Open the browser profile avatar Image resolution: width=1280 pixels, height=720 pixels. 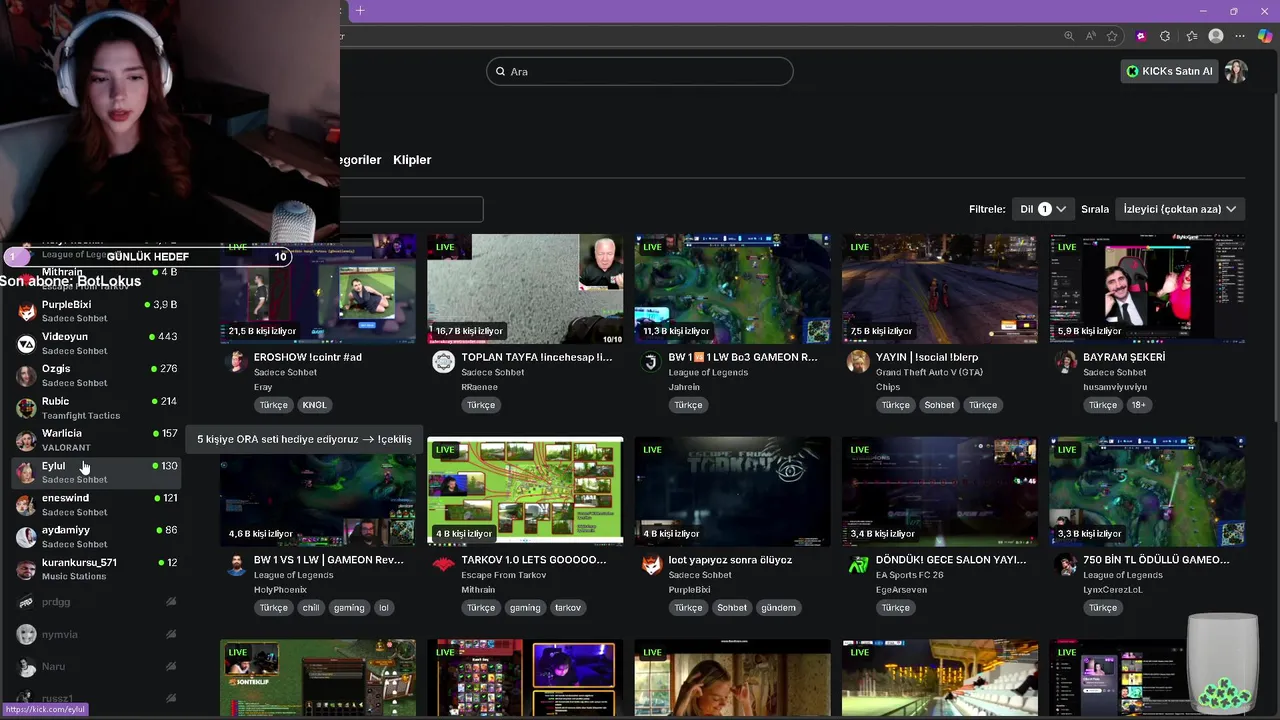1216,36
